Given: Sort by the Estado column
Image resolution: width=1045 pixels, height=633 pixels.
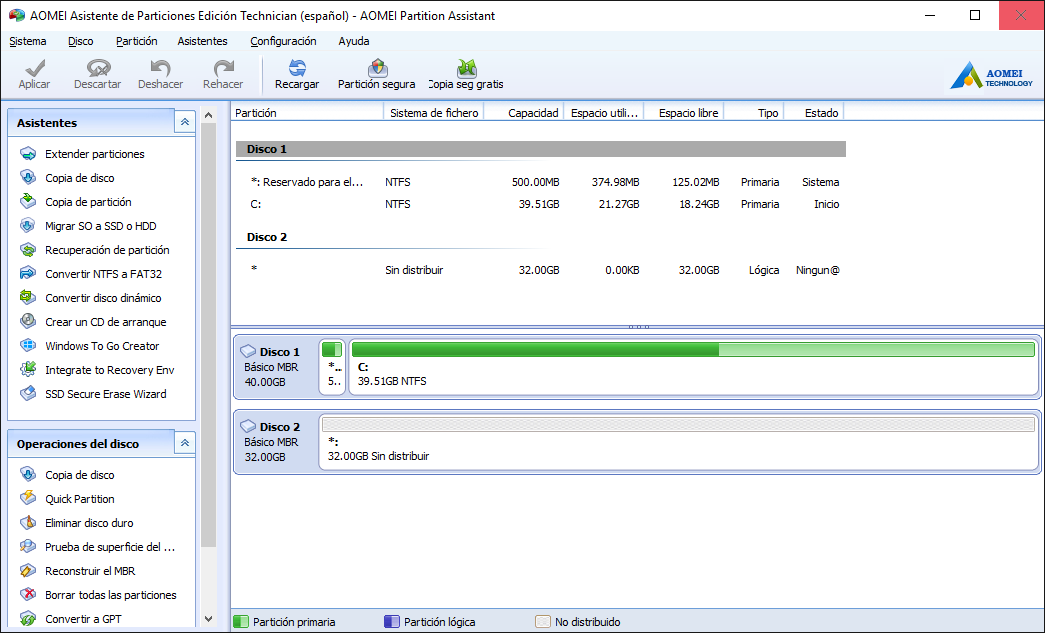Looking at the screenshot, I should coord(814,113).
